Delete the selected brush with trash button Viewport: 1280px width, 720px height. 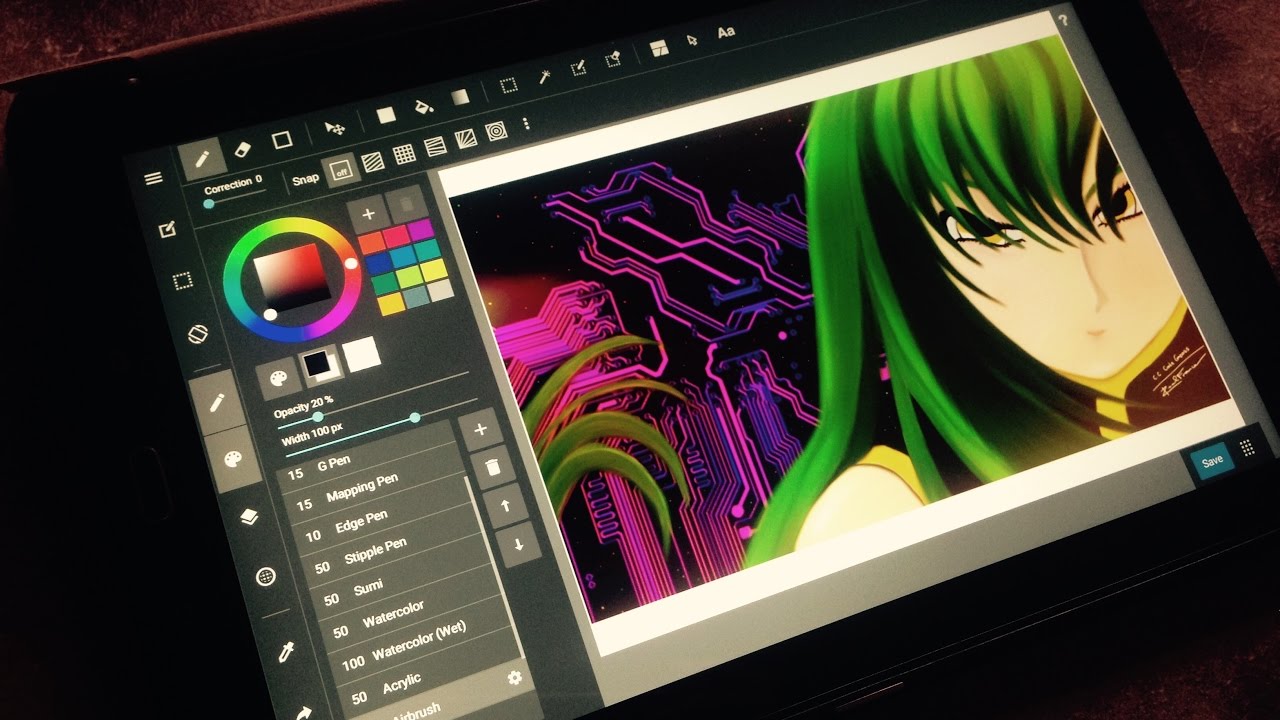click(493, 467)
